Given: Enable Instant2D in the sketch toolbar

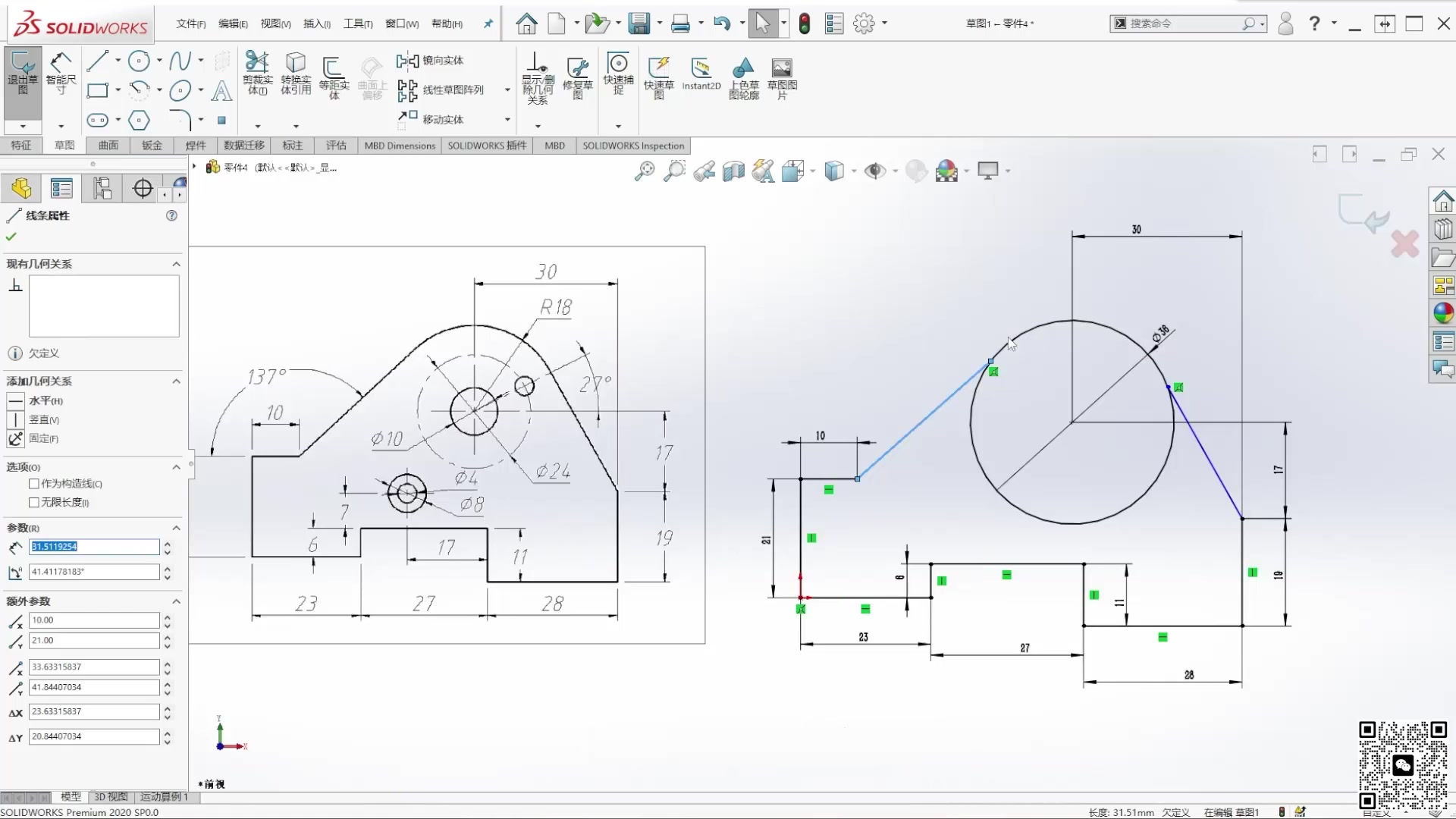Looking at the screenshot, I should [701, 76].
